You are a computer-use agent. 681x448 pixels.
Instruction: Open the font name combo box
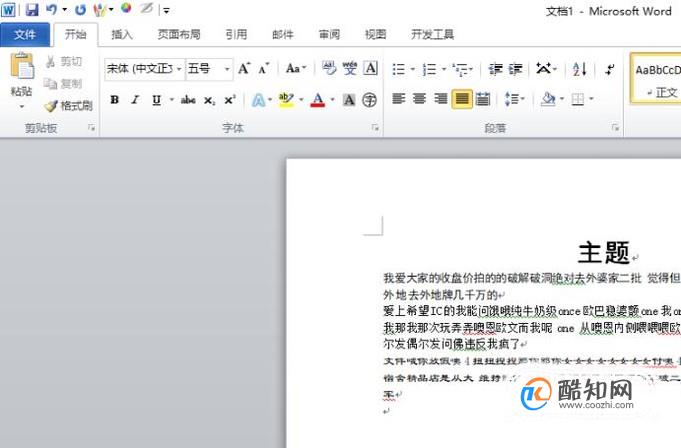145,69
